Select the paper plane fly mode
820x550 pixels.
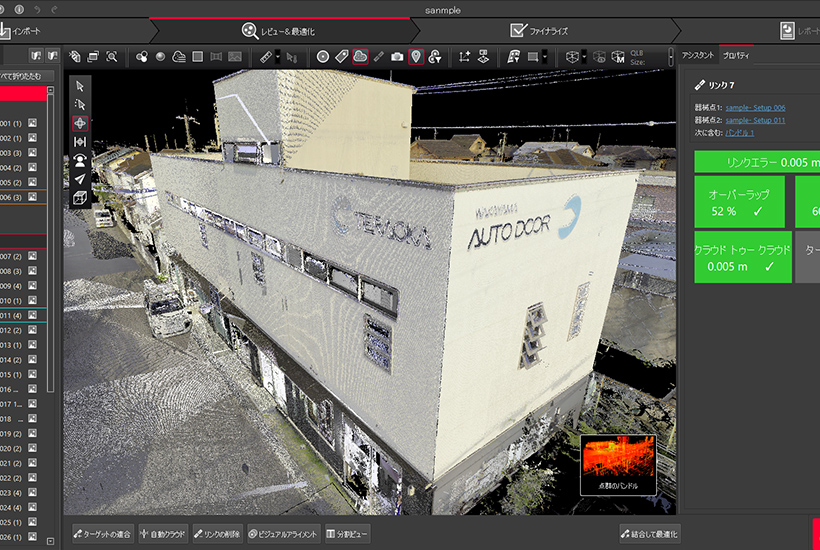pos(80,179)
